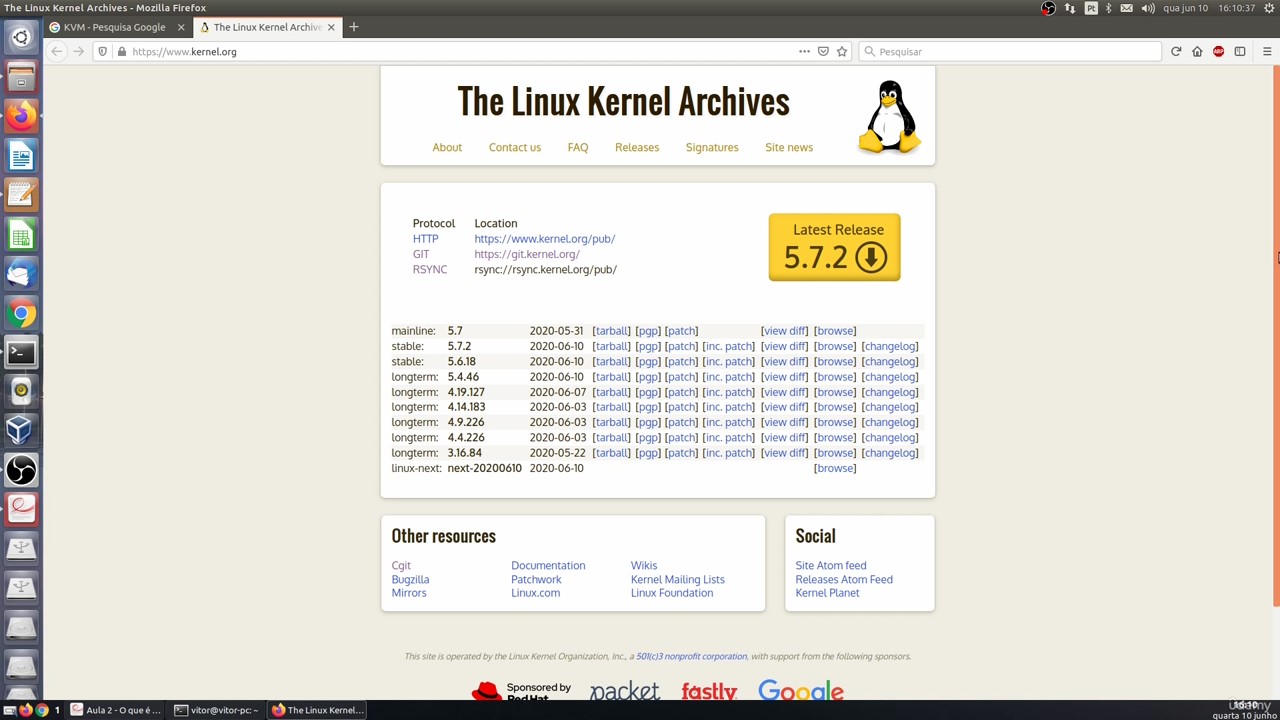Click OBS recording indicator in system tray
This screenshot has height=720, width=1280.
click(x=1048, y=8)
